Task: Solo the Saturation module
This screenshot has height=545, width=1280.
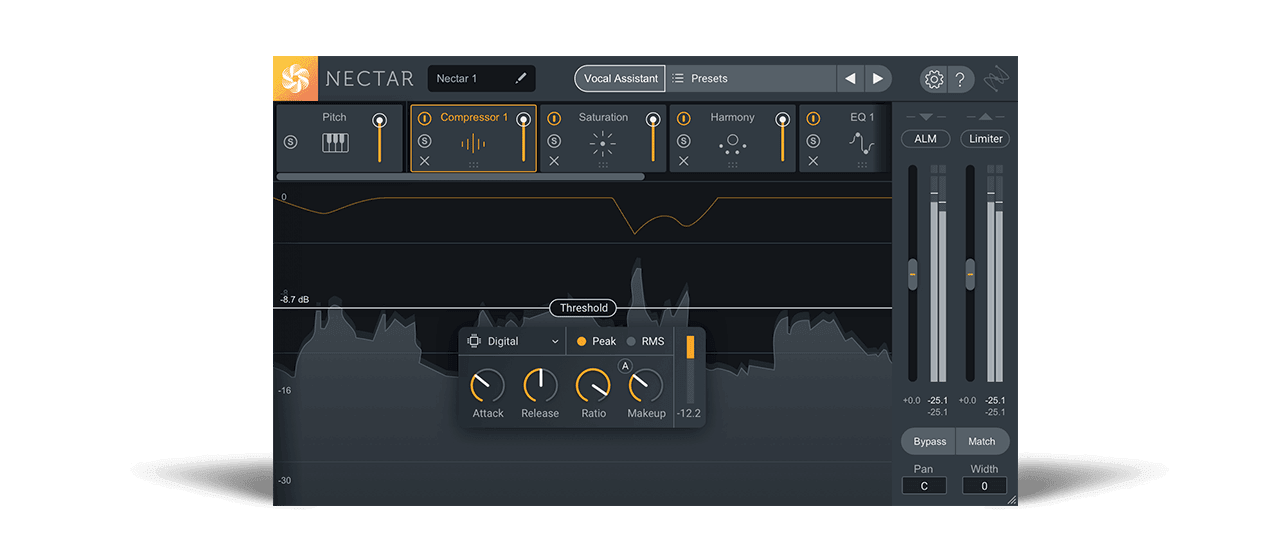Action: pyautogui.click(x=554, y=141)
